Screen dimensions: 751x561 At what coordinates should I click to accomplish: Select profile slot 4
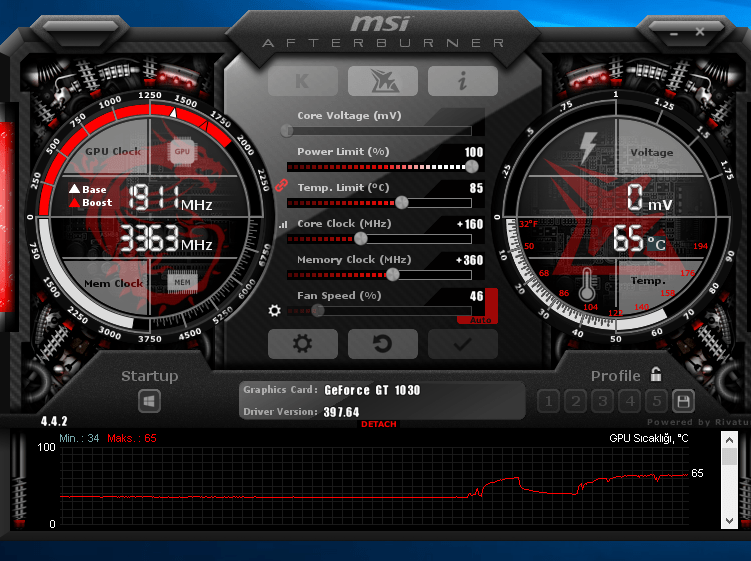(x=630, y=401)
